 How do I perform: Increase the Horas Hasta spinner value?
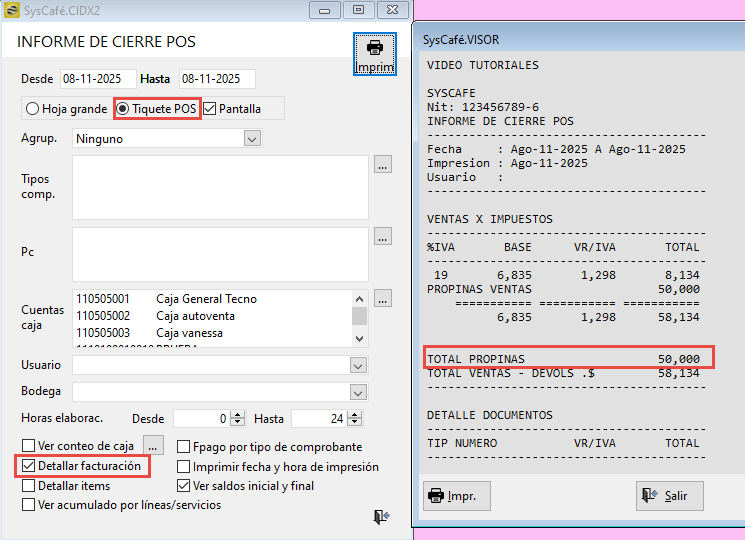(x=354, y=415)
